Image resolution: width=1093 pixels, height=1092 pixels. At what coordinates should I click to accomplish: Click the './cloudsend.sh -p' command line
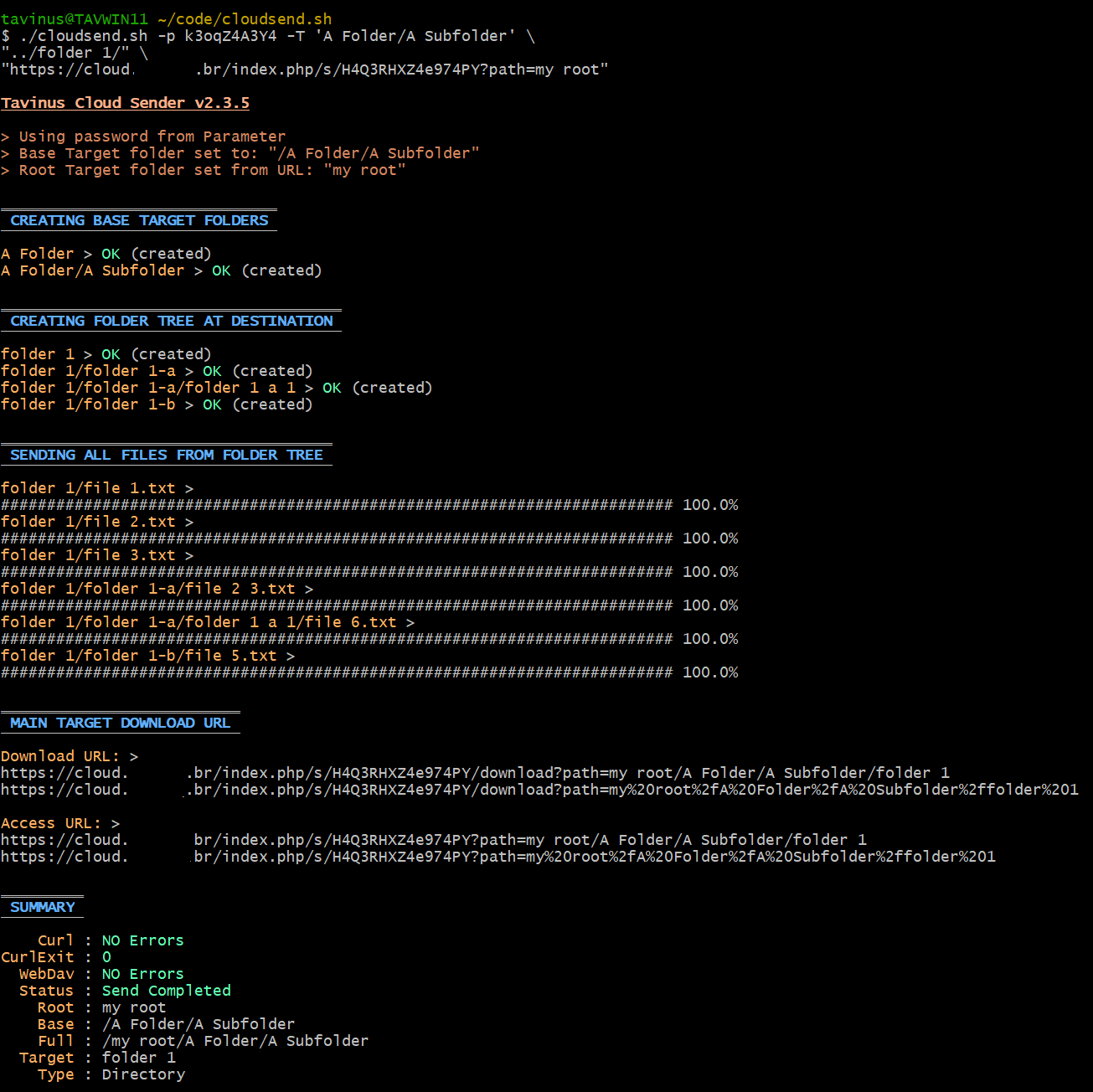point(268,36)
